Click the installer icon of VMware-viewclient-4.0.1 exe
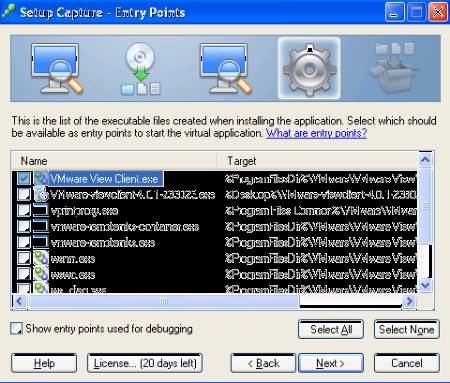This screenshot has width=450, height=383. (41, 194)
